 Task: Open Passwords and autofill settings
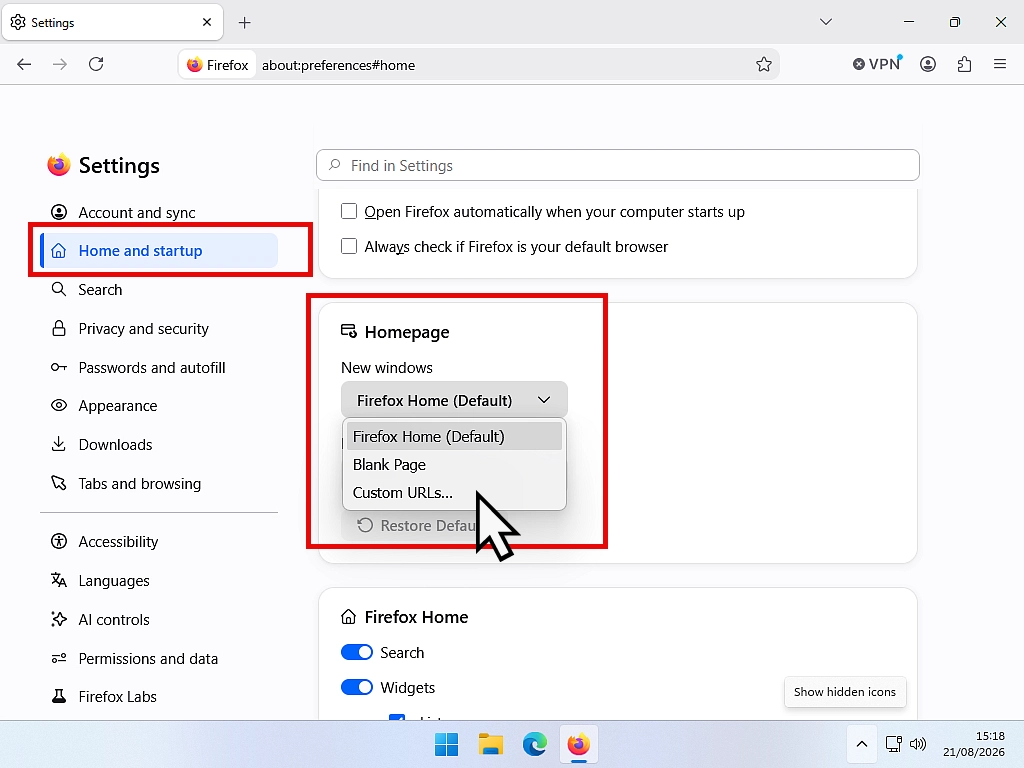point(159,368)
